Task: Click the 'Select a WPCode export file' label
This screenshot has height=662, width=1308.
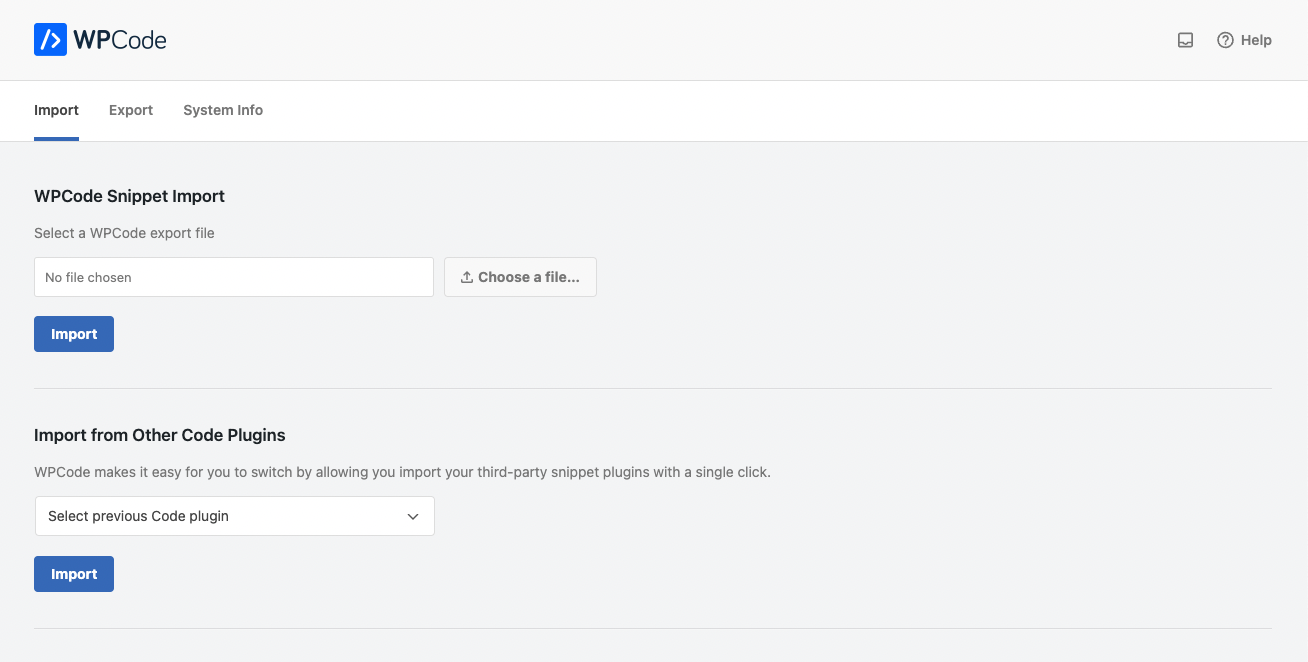Action: [x=124, y=233]
